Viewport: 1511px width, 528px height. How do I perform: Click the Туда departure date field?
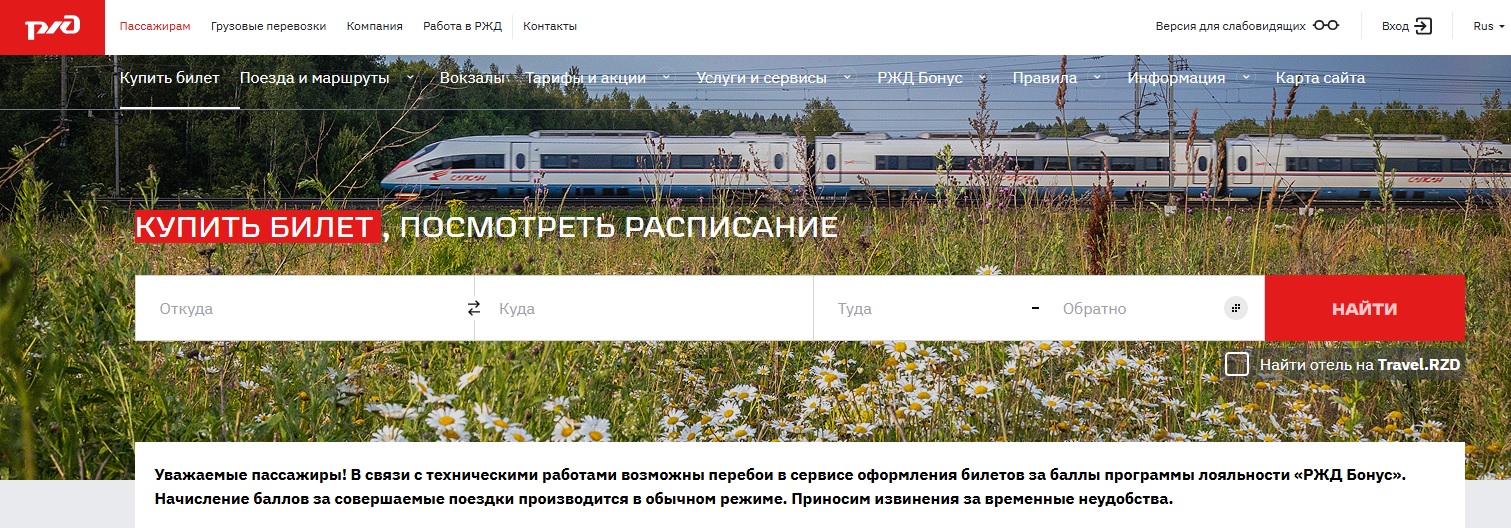tap(925, 308)
